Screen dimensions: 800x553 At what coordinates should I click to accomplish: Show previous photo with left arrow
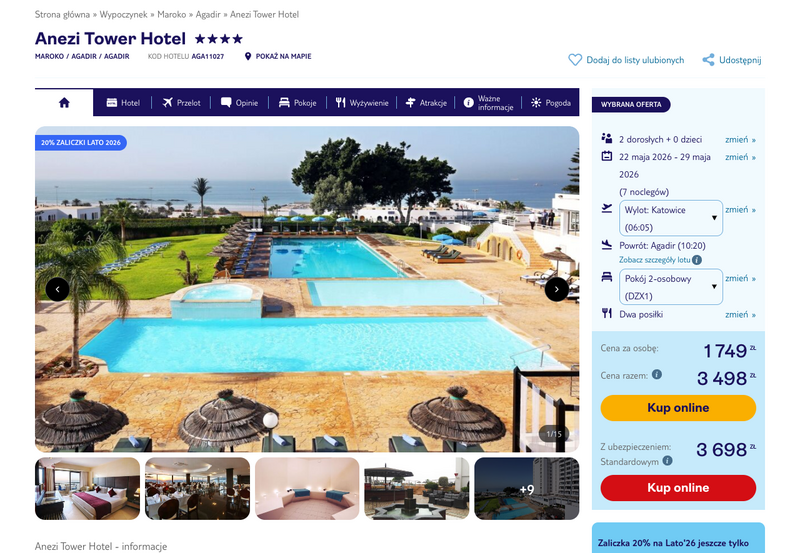point(58,289)
